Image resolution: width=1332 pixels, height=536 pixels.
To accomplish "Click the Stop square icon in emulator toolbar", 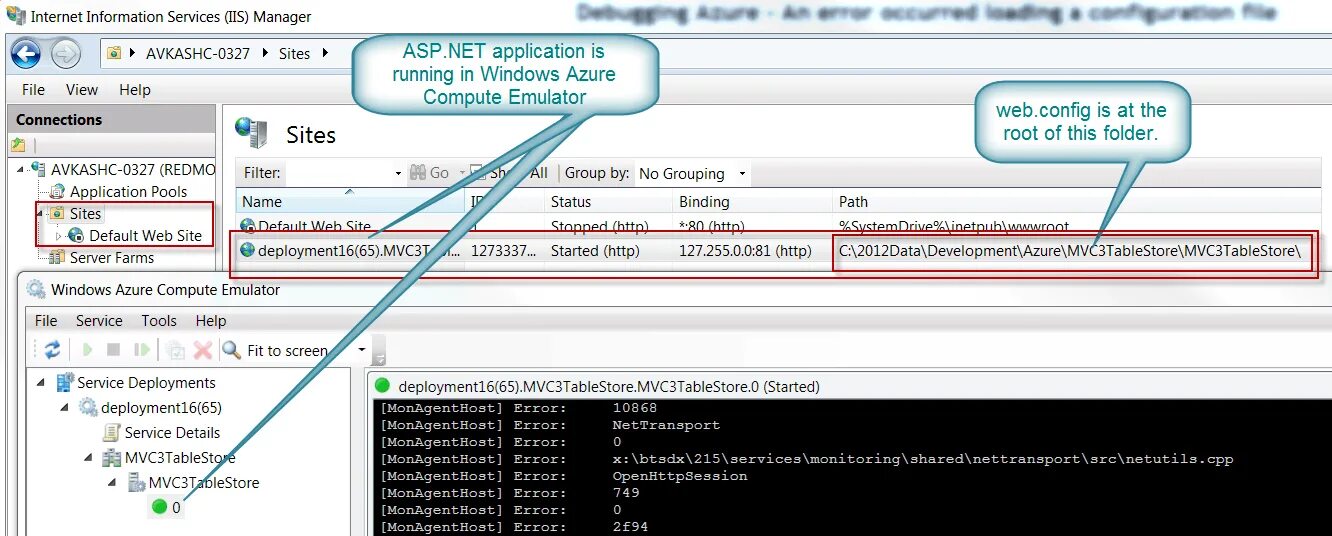I will (114, 350).
